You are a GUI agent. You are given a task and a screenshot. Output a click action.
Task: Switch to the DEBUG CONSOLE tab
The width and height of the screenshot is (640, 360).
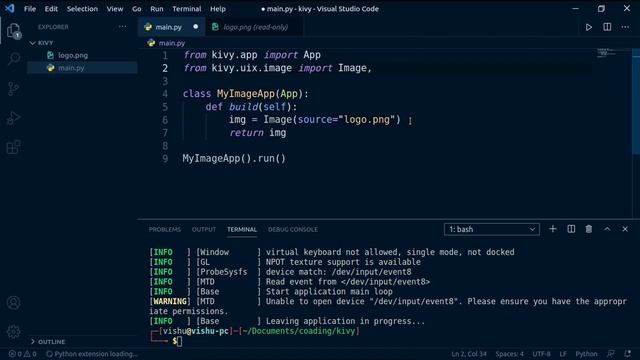coord(293,229)
